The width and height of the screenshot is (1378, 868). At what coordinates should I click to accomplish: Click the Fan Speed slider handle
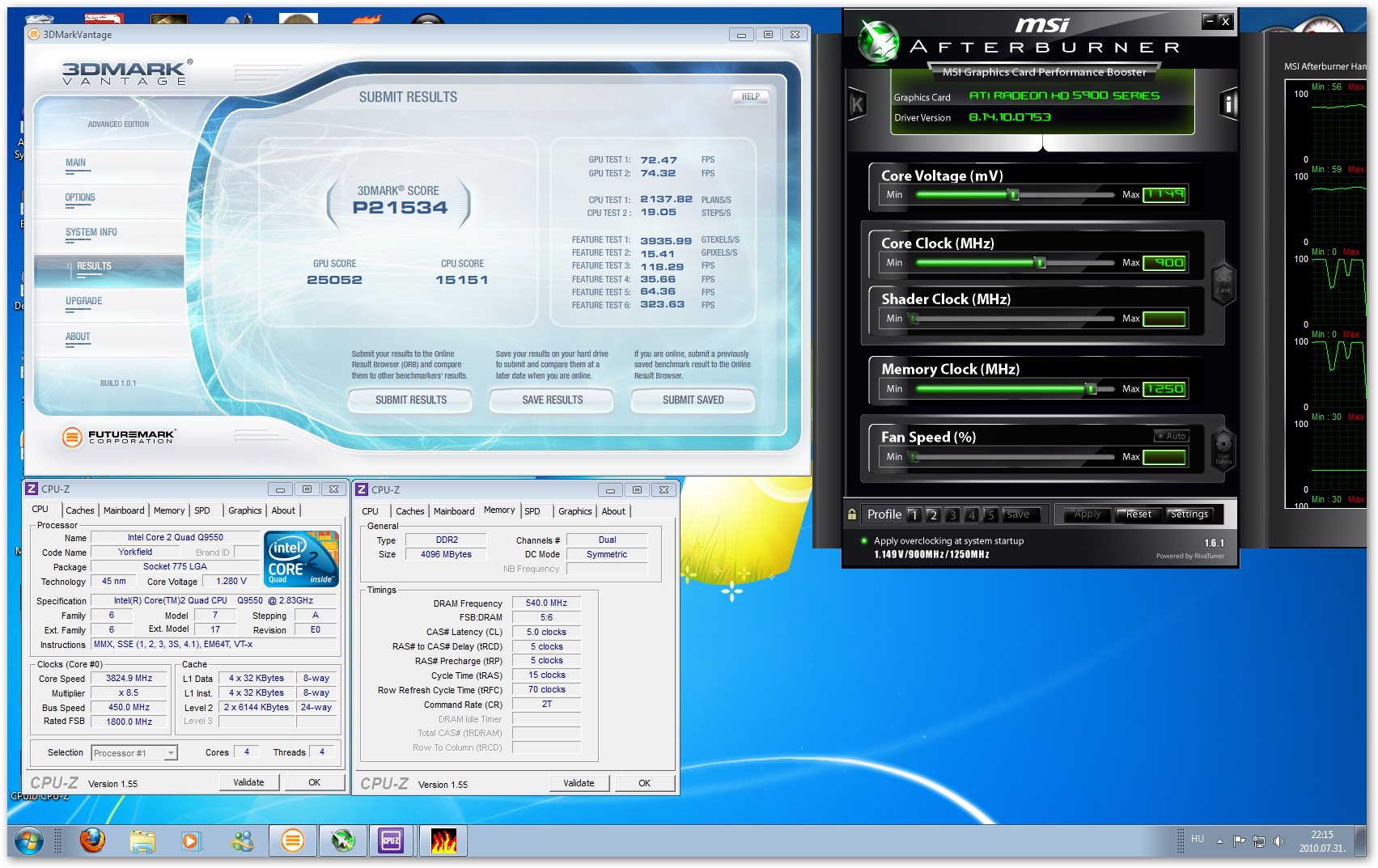914,457
